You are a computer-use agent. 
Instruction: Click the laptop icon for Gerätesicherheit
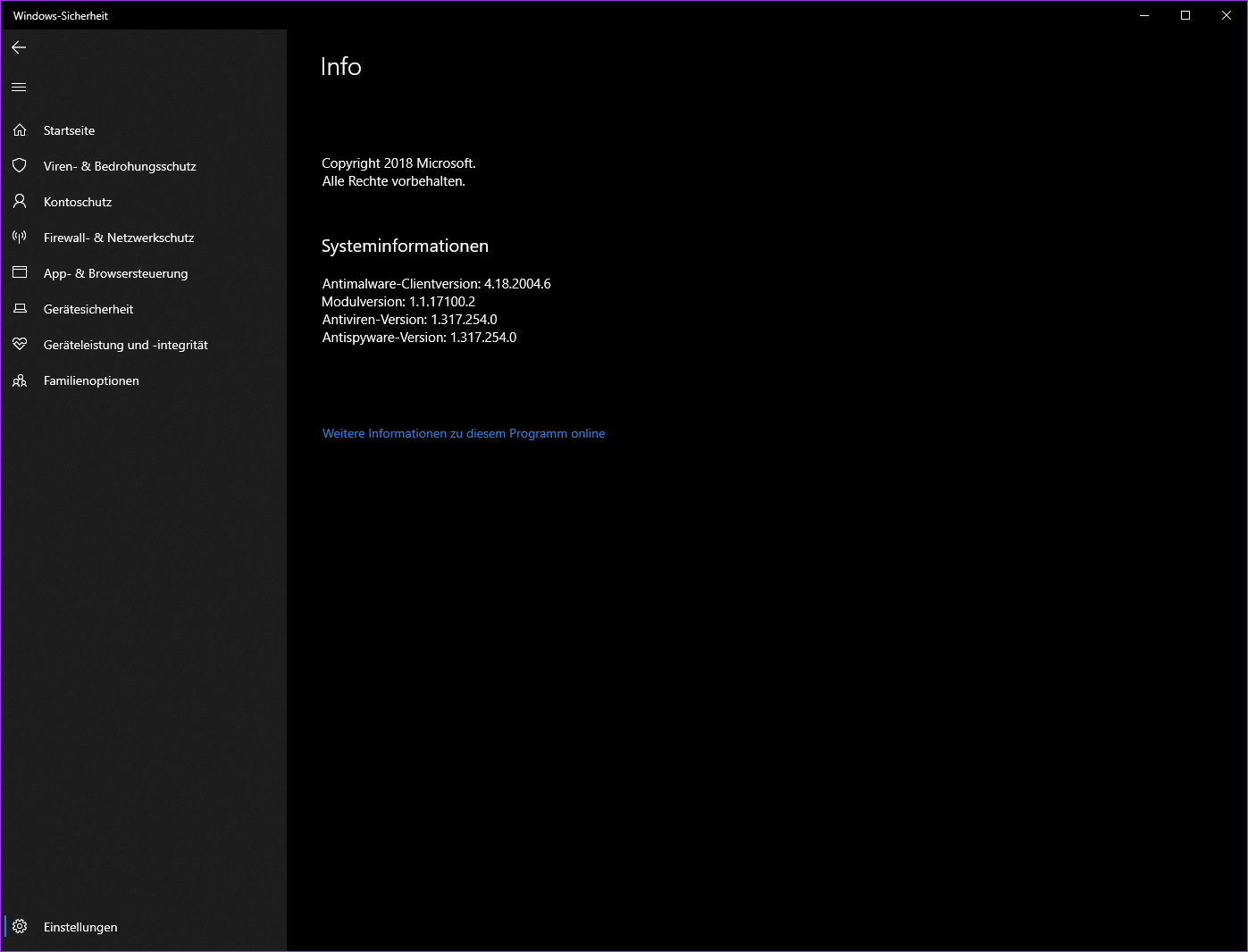20,309
